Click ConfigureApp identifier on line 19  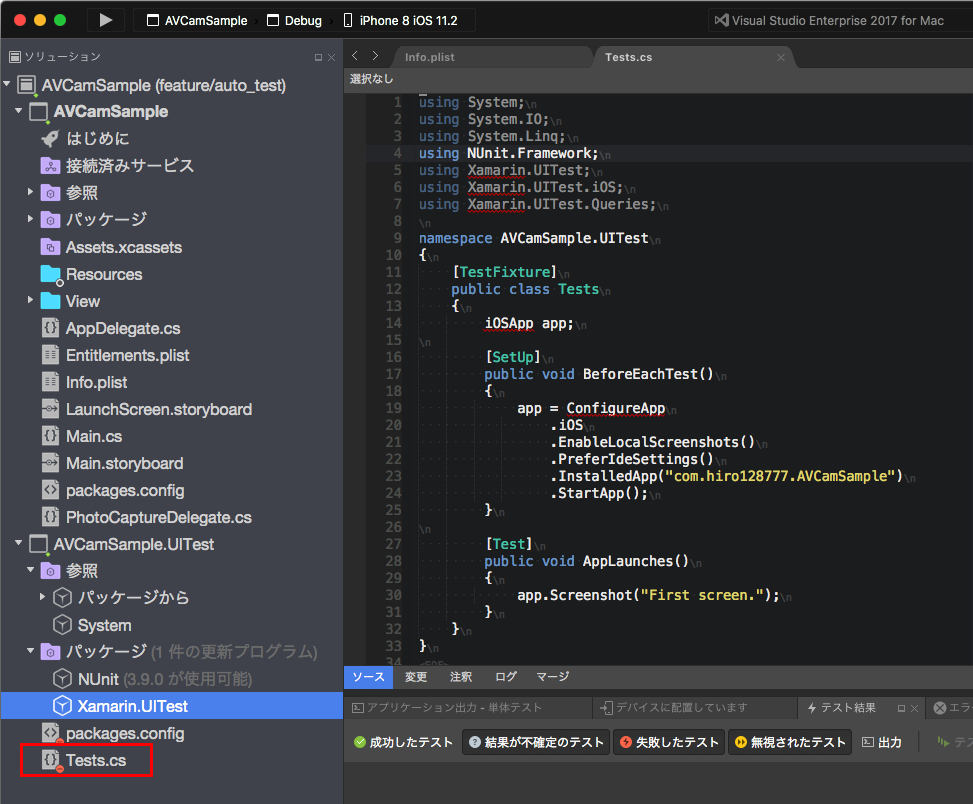point(615,408)
